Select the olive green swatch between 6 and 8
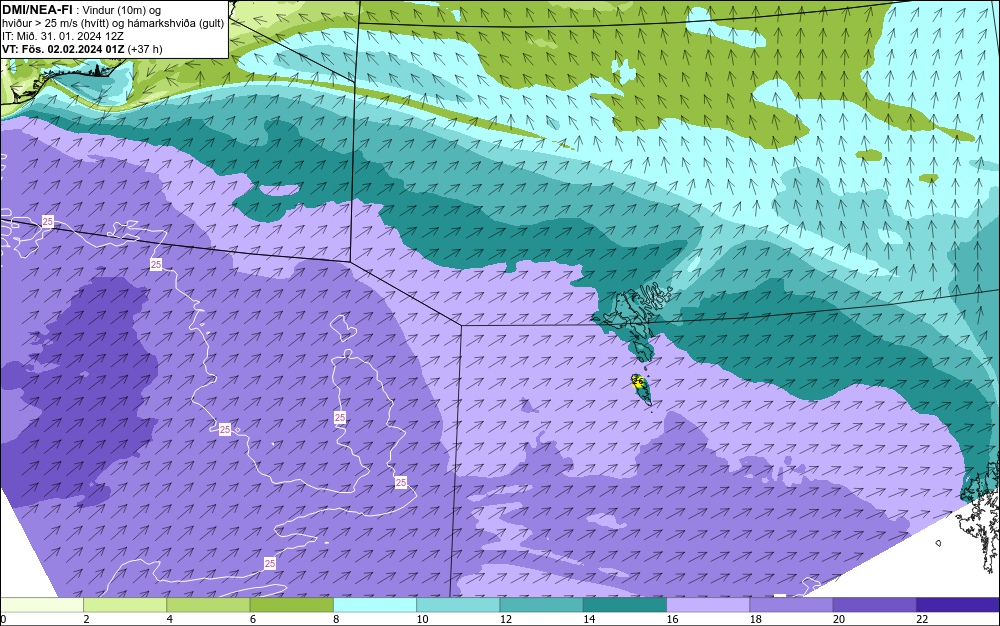This screenshot has height=626, width=1000. (291, 604)
